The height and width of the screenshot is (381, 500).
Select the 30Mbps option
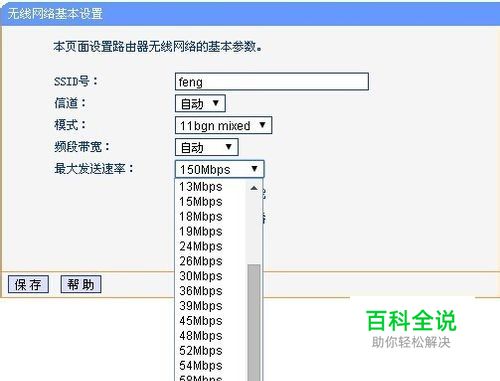pos(211,276)
